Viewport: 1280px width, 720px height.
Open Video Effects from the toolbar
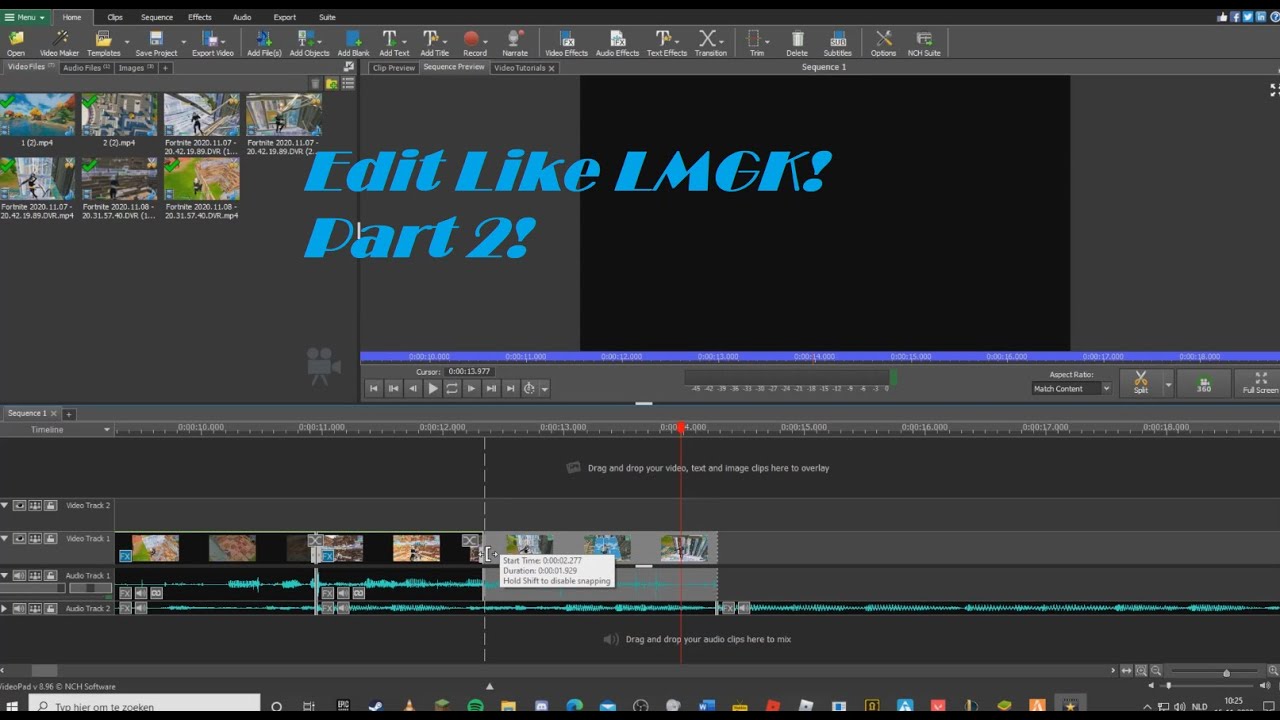566,43
